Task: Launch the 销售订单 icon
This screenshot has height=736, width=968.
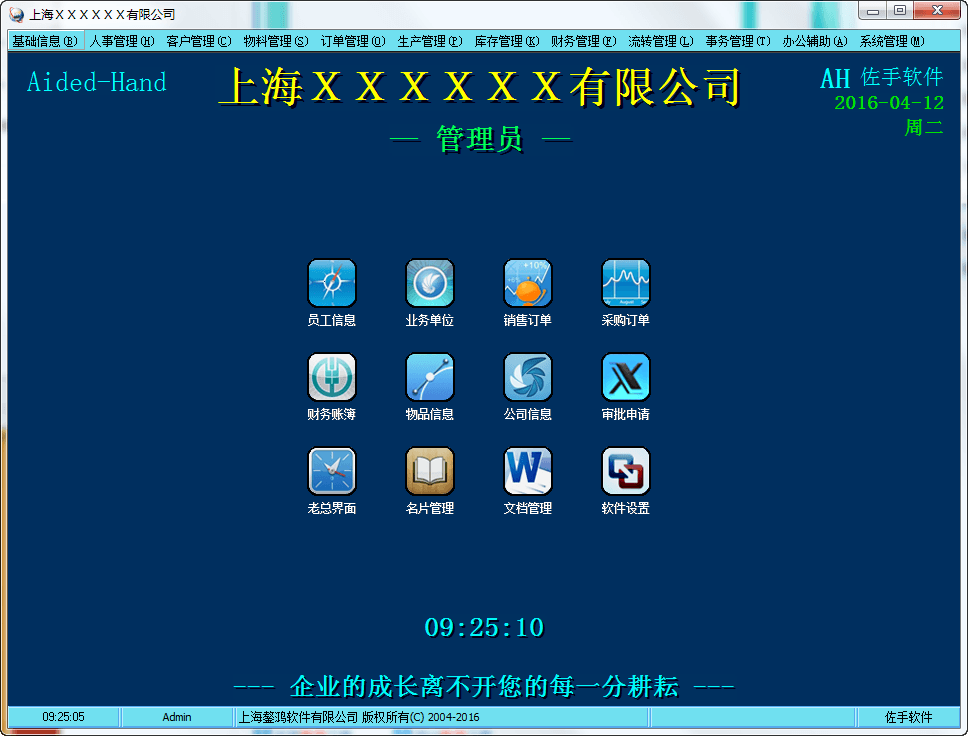Action: point(527,283)
